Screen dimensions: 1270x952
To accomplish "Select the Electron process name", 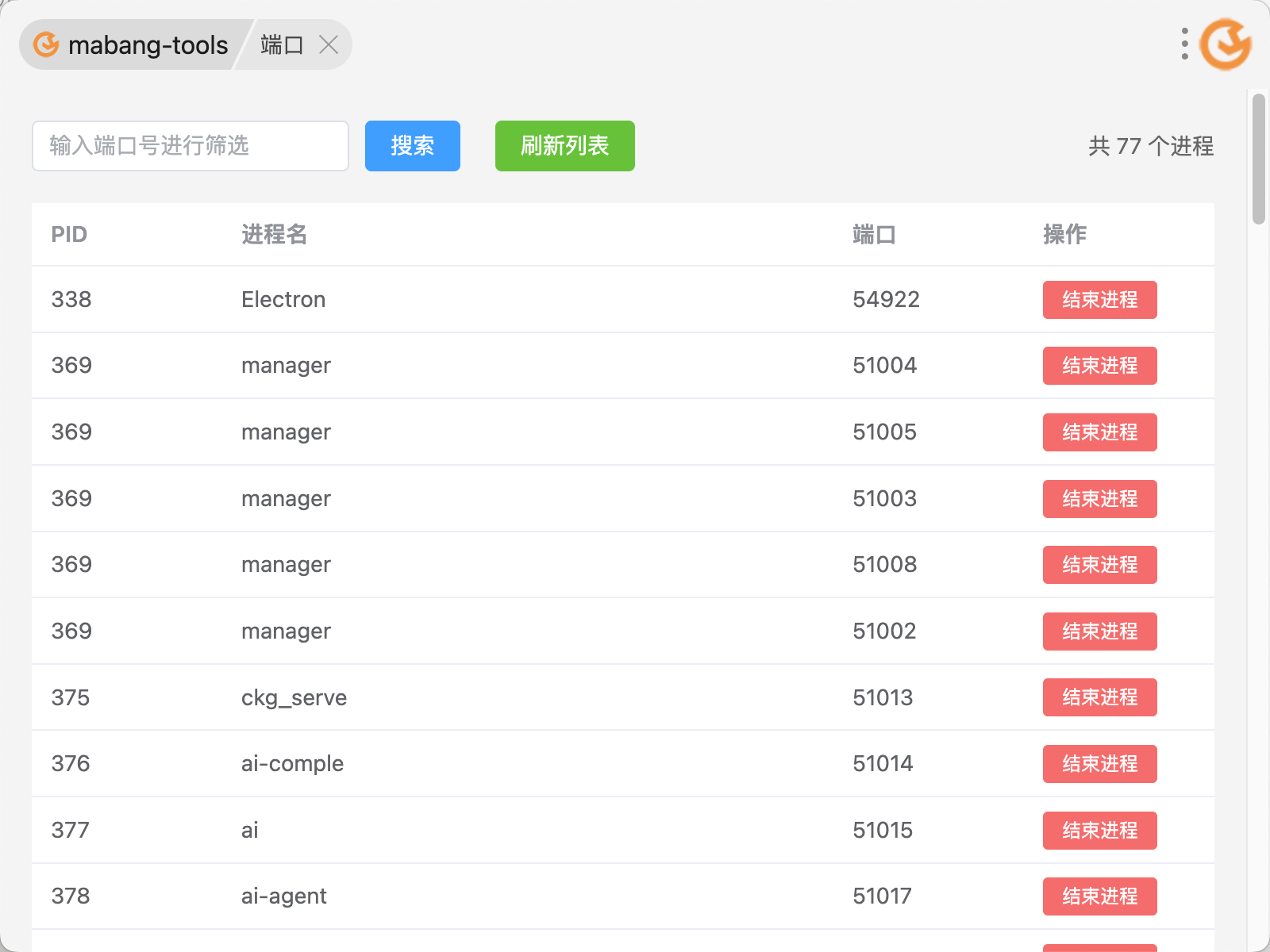I will [283, 299].
